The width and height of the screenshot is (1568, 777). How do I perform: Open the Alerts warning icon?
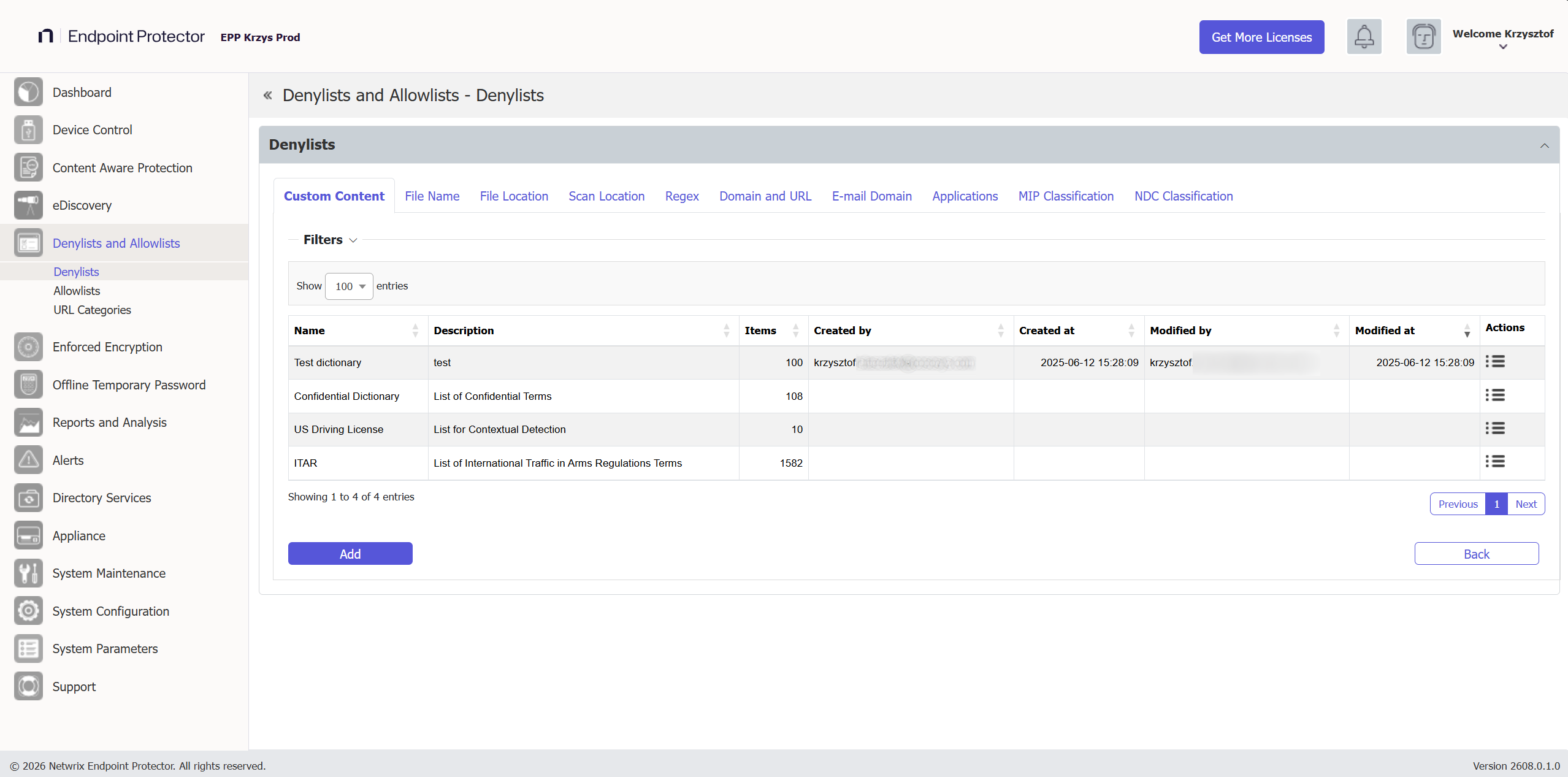[28, 461]
